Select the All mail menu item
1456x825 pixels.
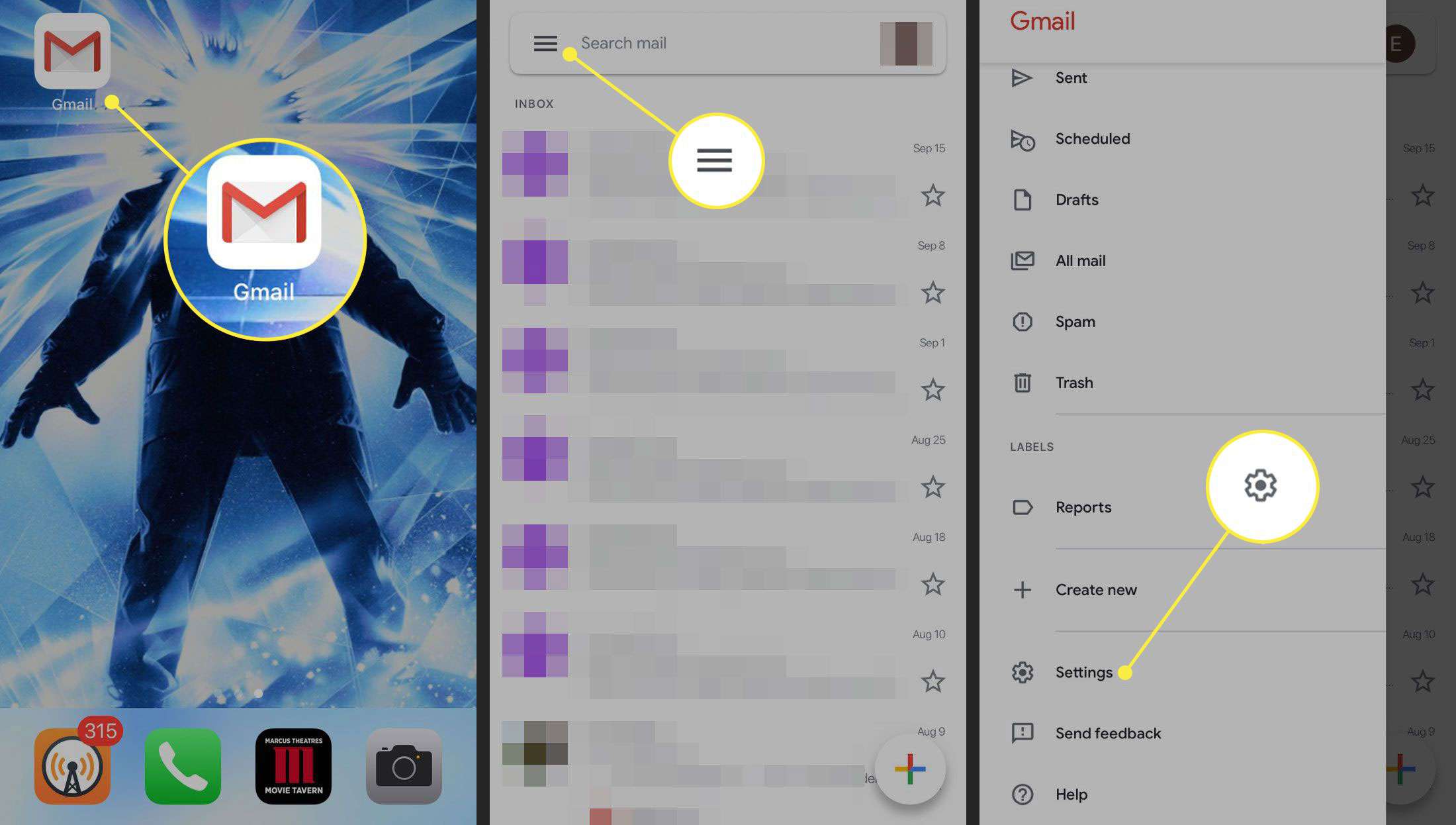click(x=1081, y=260)
